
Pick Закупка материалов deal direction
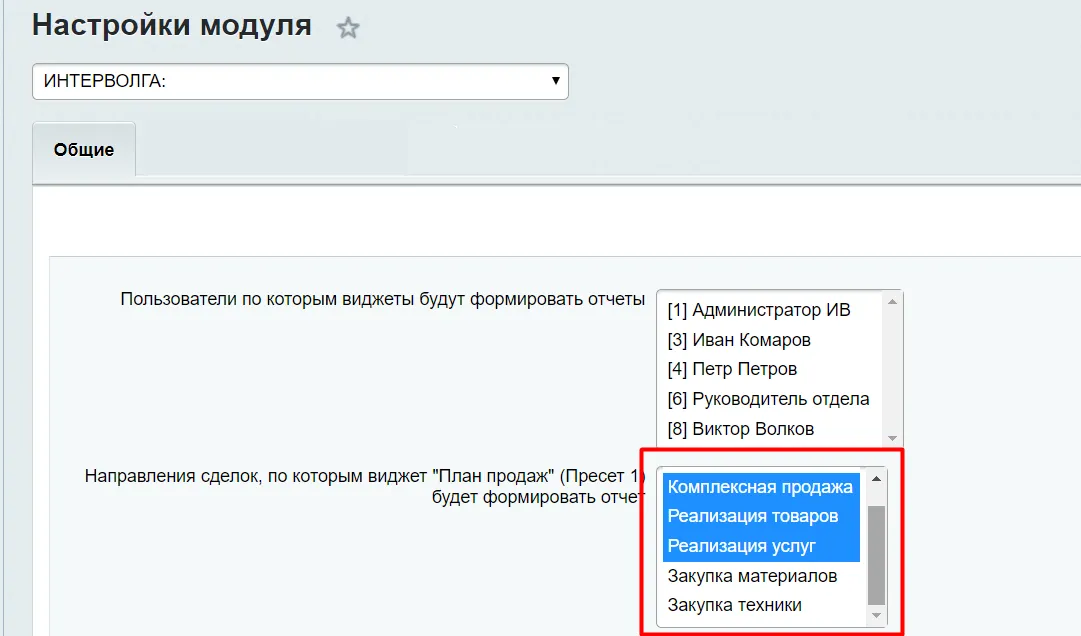(752, 576)
